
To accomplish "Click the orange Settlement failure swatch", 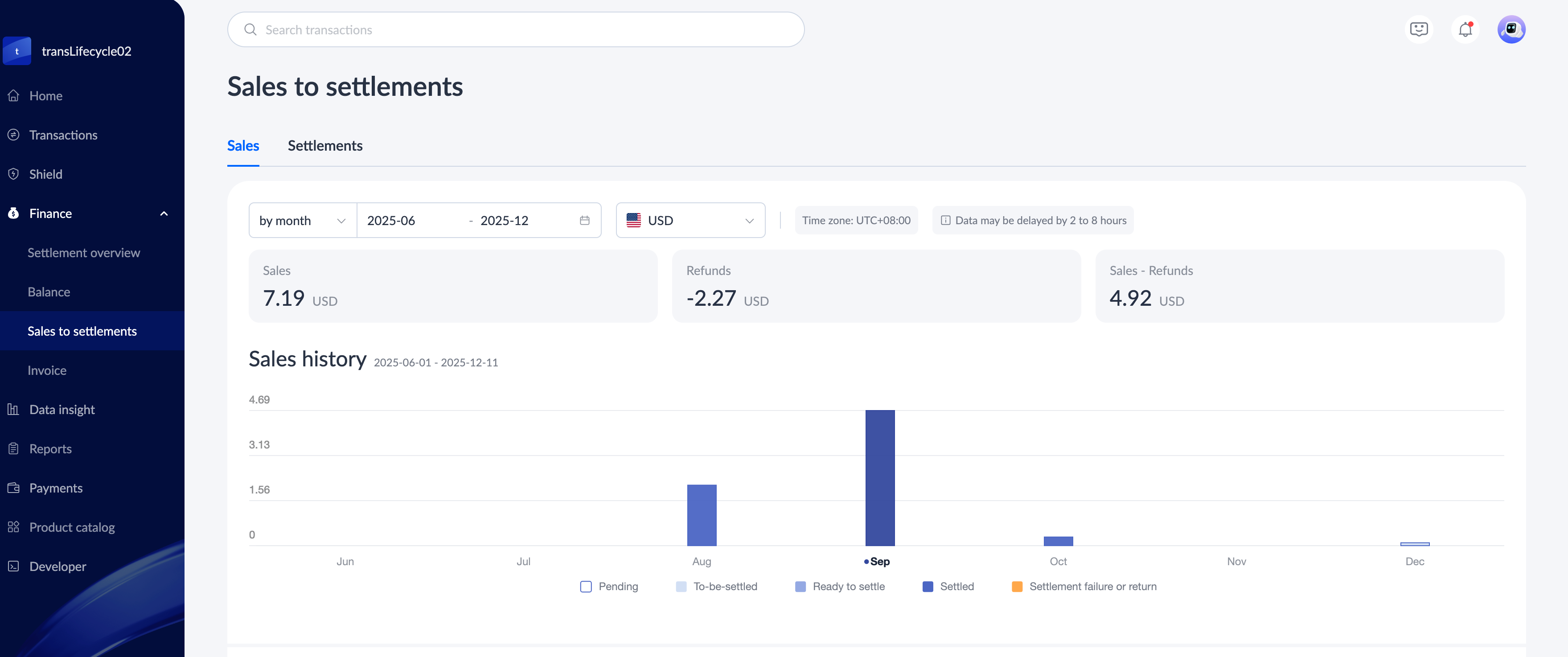I will point(1017,587).
